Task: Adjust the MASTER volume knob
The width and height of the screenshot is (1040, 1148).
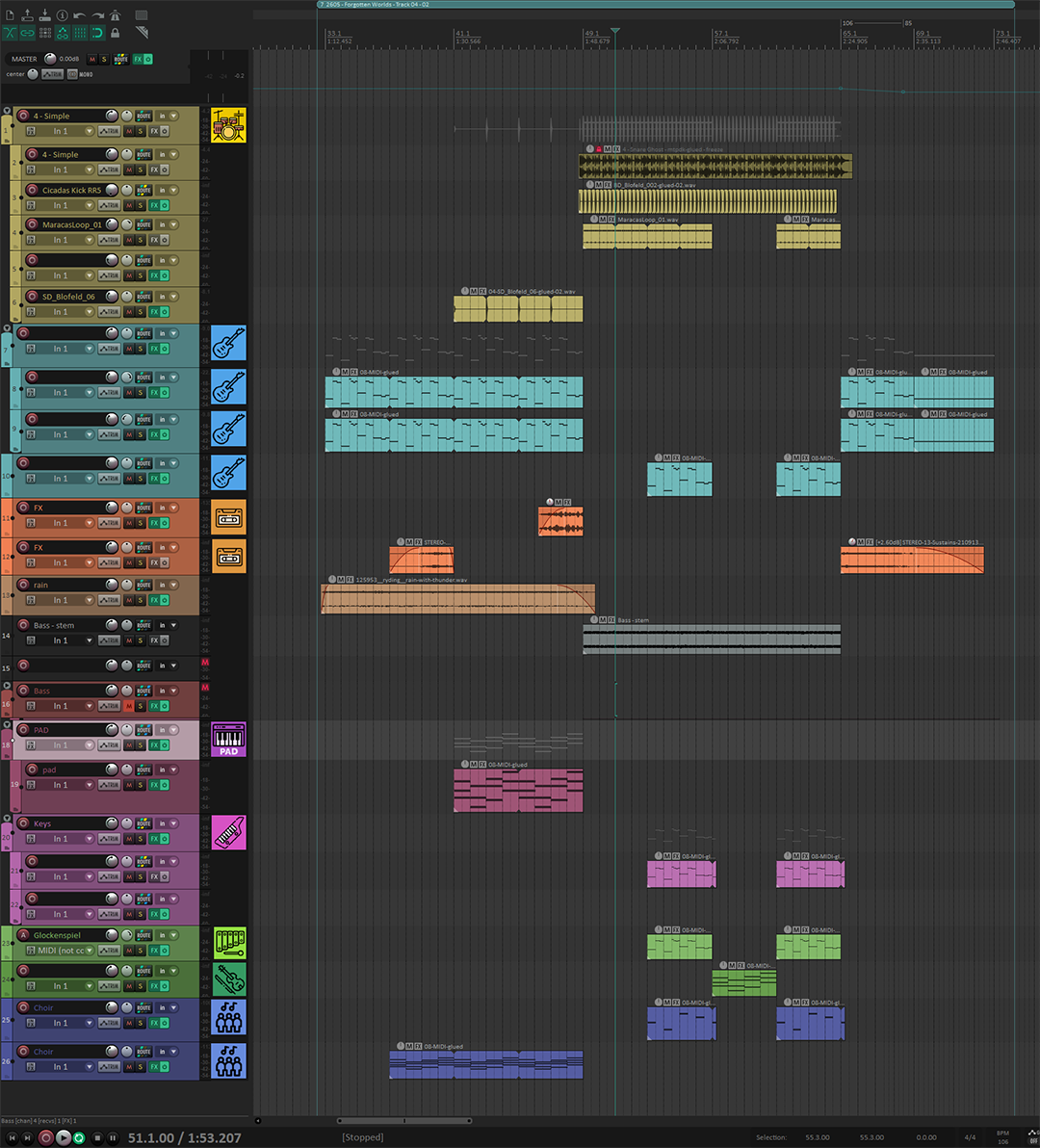Action: click(x=50, y=59)
